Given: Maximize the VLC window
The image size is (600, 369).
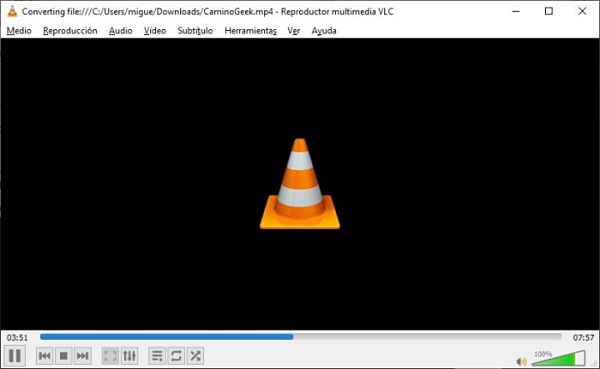Looking at the screenshot, I should click(549, 11).
